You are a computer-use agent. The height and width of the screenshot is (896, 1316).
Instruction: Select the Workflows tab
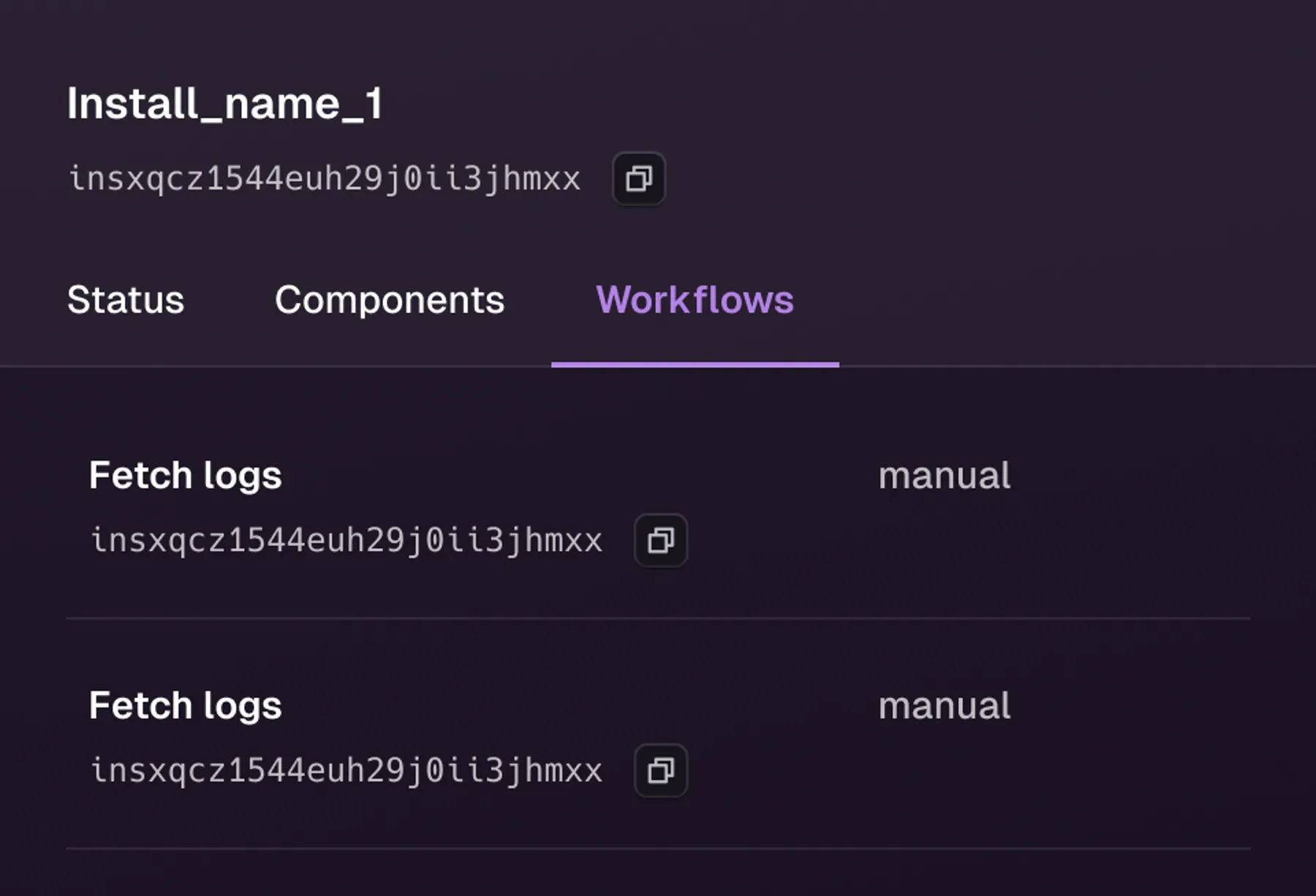pyautogui.click(x=695, y=300)
